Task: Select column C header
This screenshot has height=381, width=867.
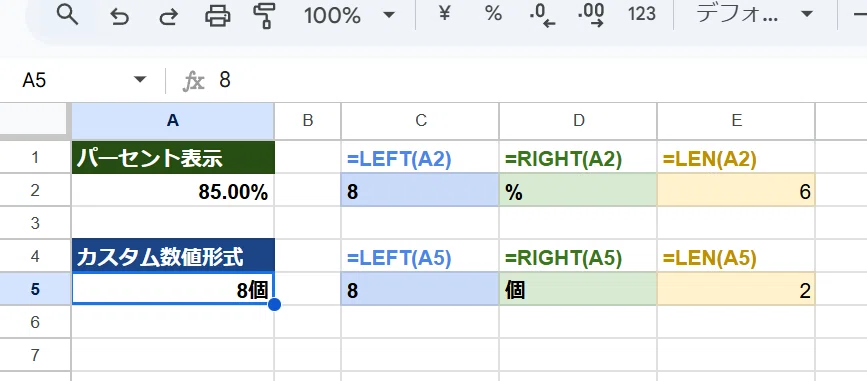Action: click(420, 121)
